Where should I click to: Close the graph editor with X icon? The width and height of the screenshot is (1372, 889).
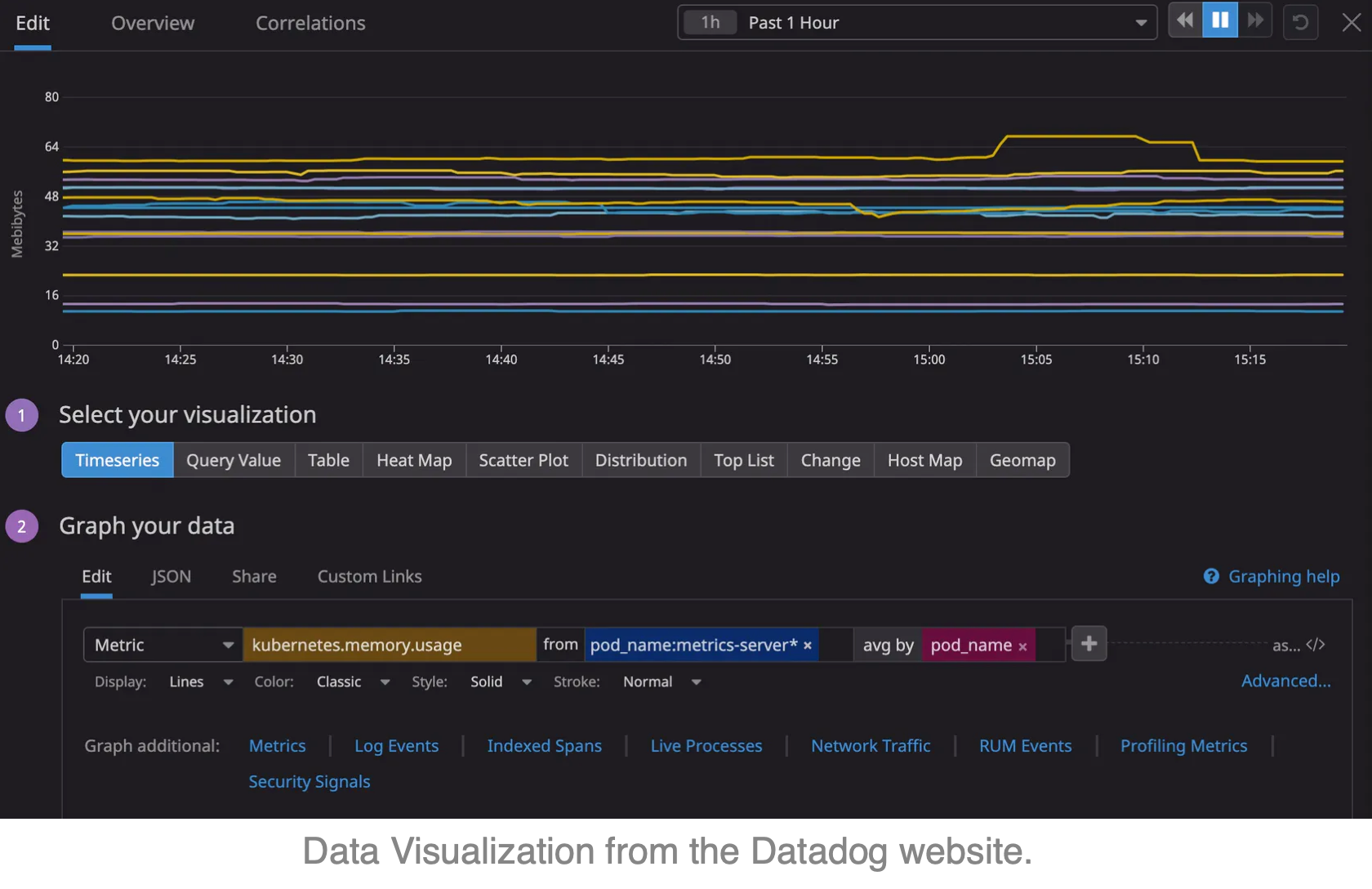(x=1352, y=22)
